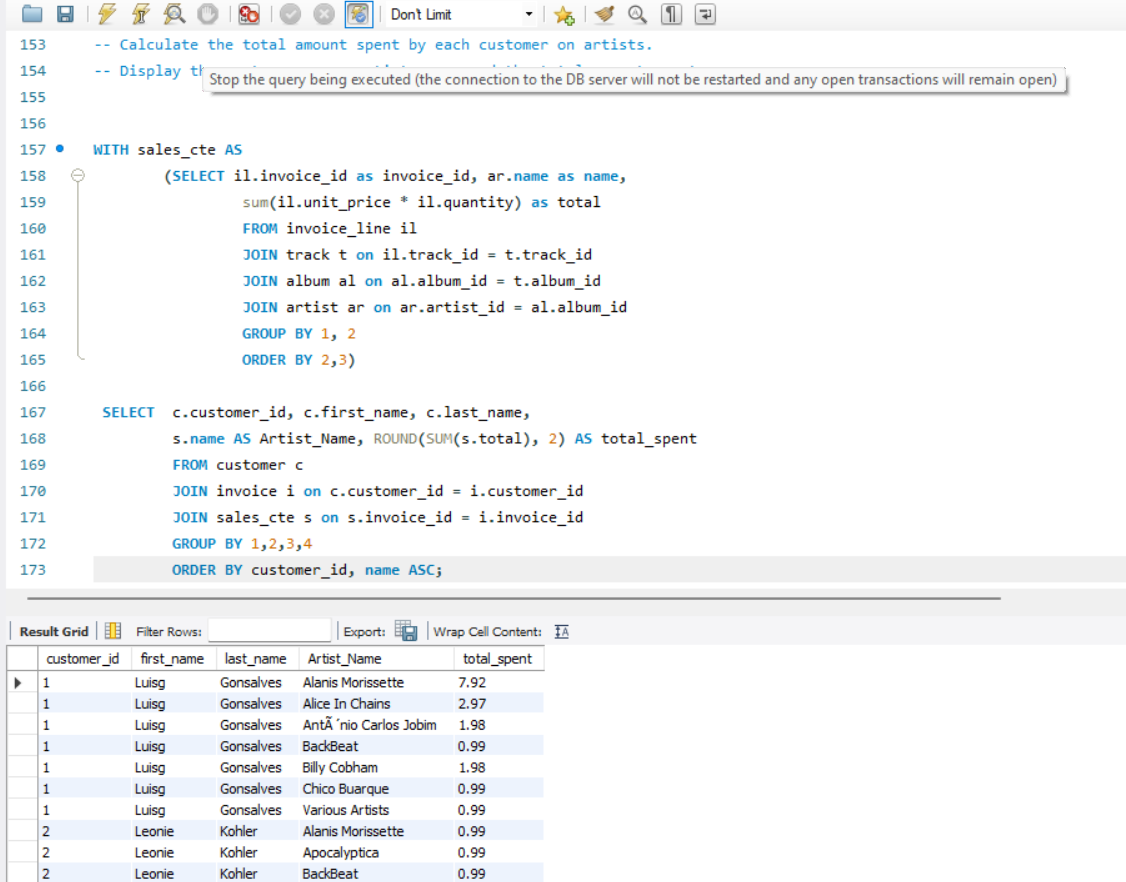Screen dimensions: 1126x882
Task: Stop the query being executed
Action: coord(208,14)
